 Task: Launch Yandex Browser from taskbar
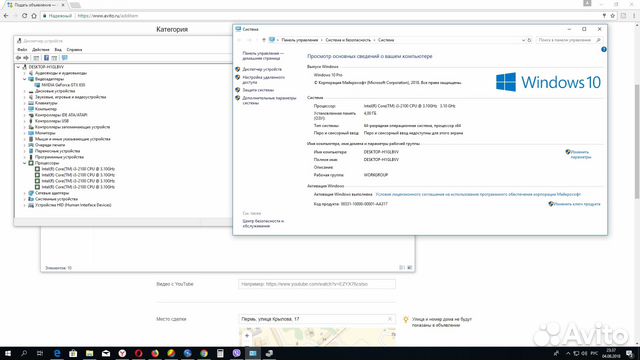(122, 353)
